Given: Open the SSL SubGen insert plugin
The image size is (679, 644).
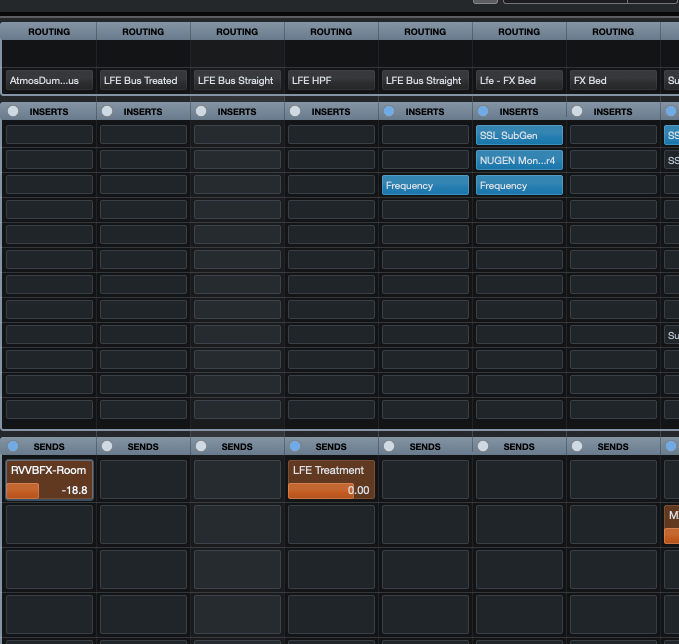Looking at the screenshot, I should 519,135.
